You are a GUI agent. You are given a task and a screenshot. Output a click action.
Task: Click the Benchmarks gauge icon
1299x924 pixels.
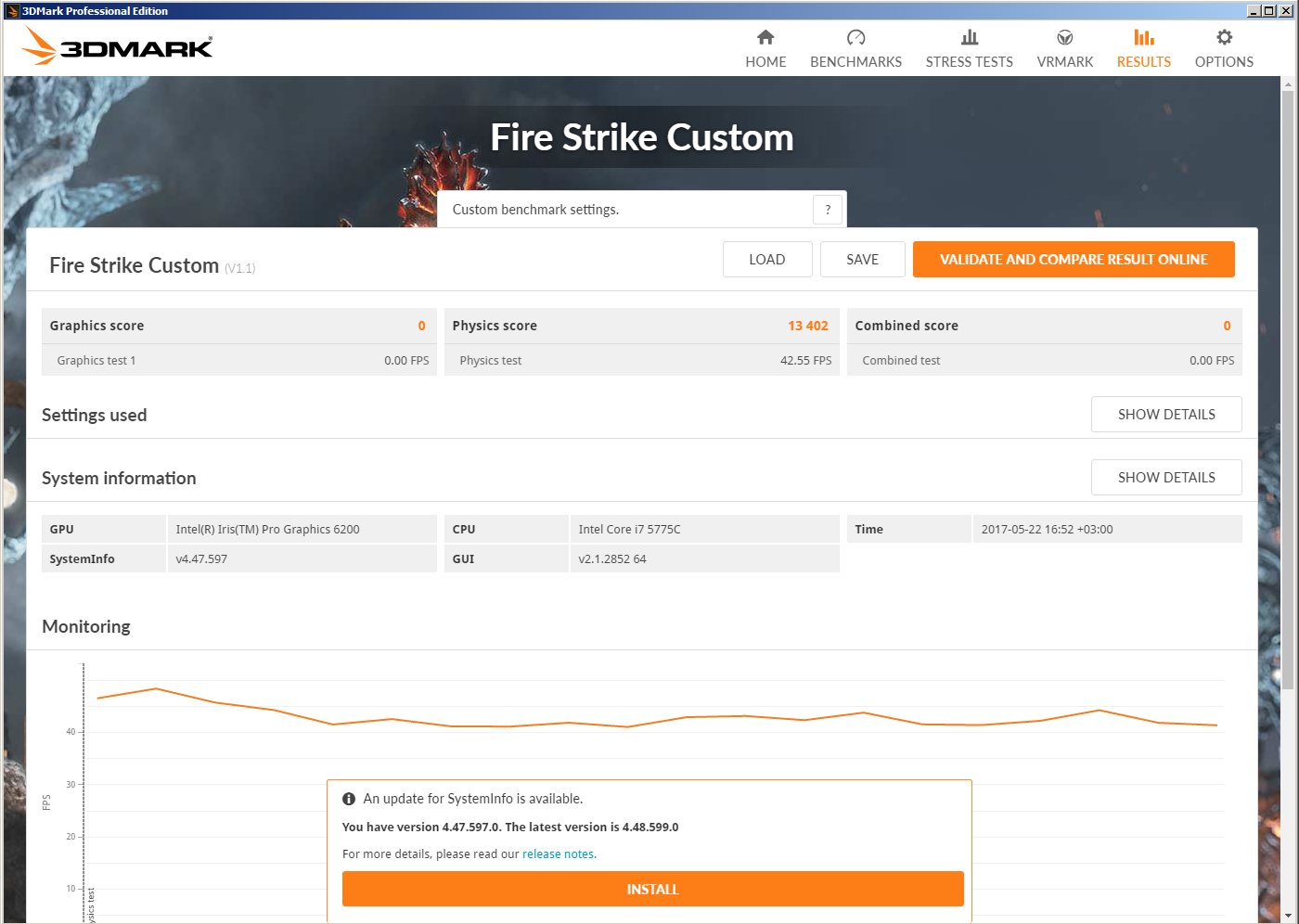pos(855,37)
